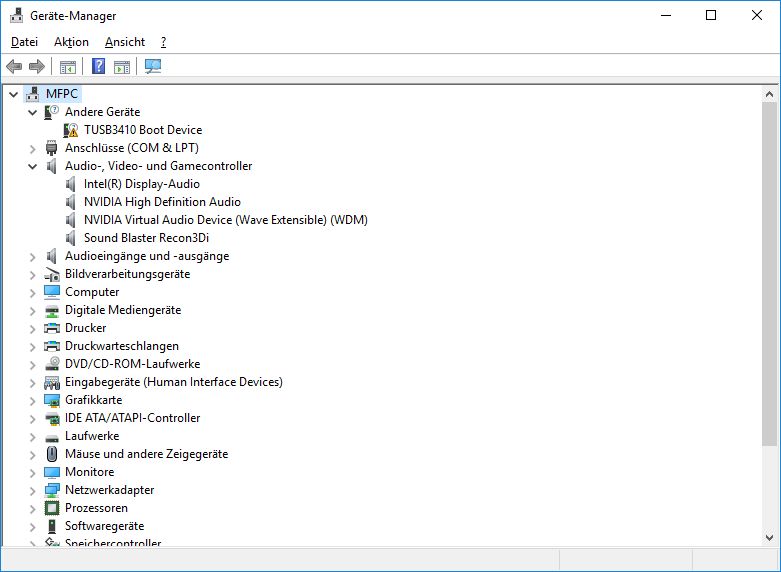Click the Forward arrow toolbar icon
781x572 pixels.
(x=37, y=66)
